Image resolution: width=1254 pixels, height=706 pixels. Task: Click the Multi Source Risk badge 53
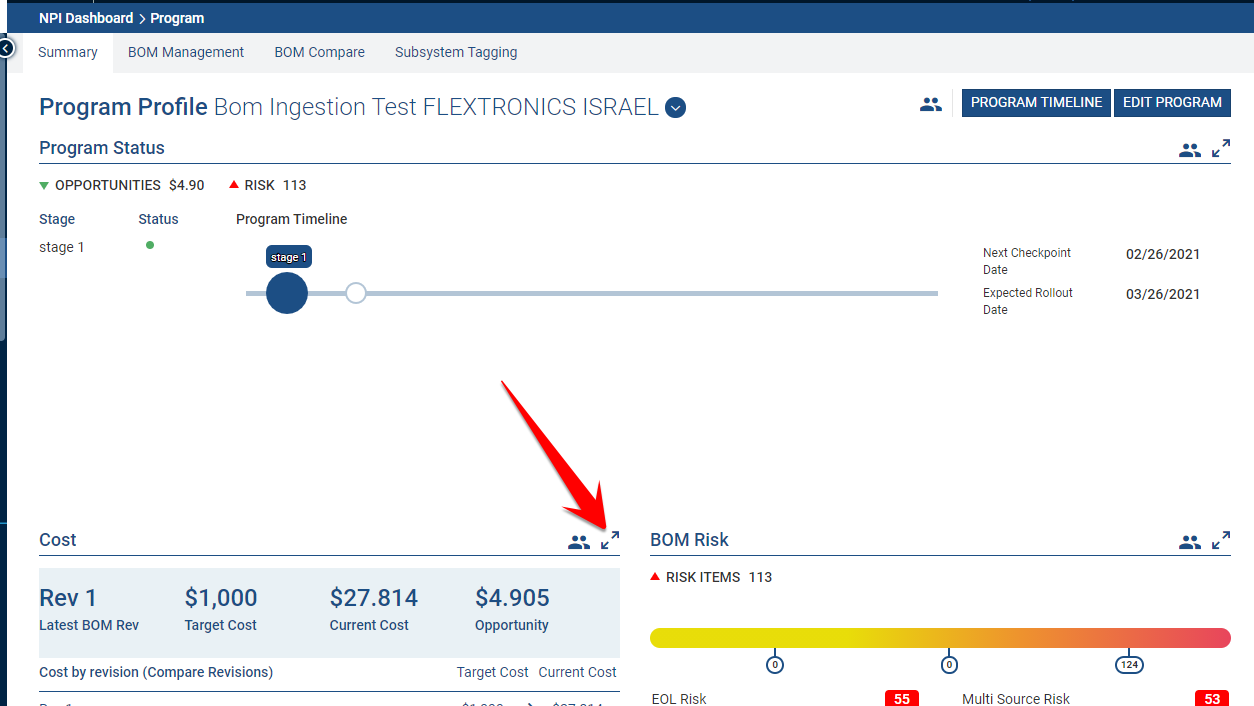1211,698
